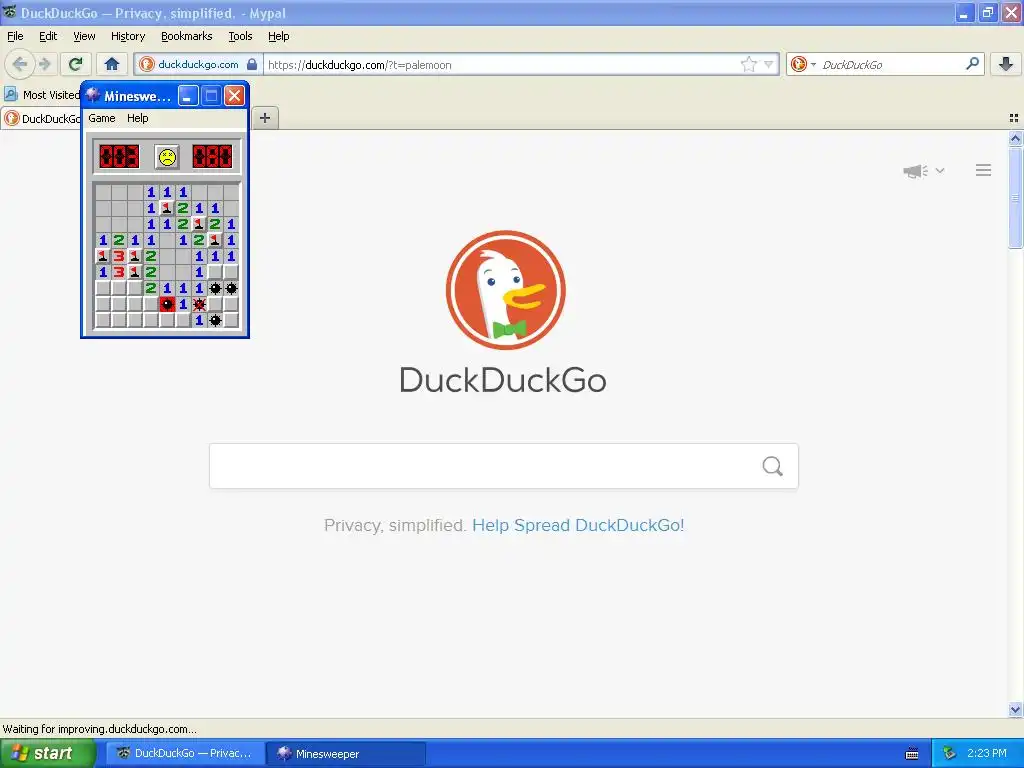Image resolution: width=1024 pixels, height=768 pixels.
Task: Click the duckduckgo.com site identity button
Action: click(x=199, y=64)
